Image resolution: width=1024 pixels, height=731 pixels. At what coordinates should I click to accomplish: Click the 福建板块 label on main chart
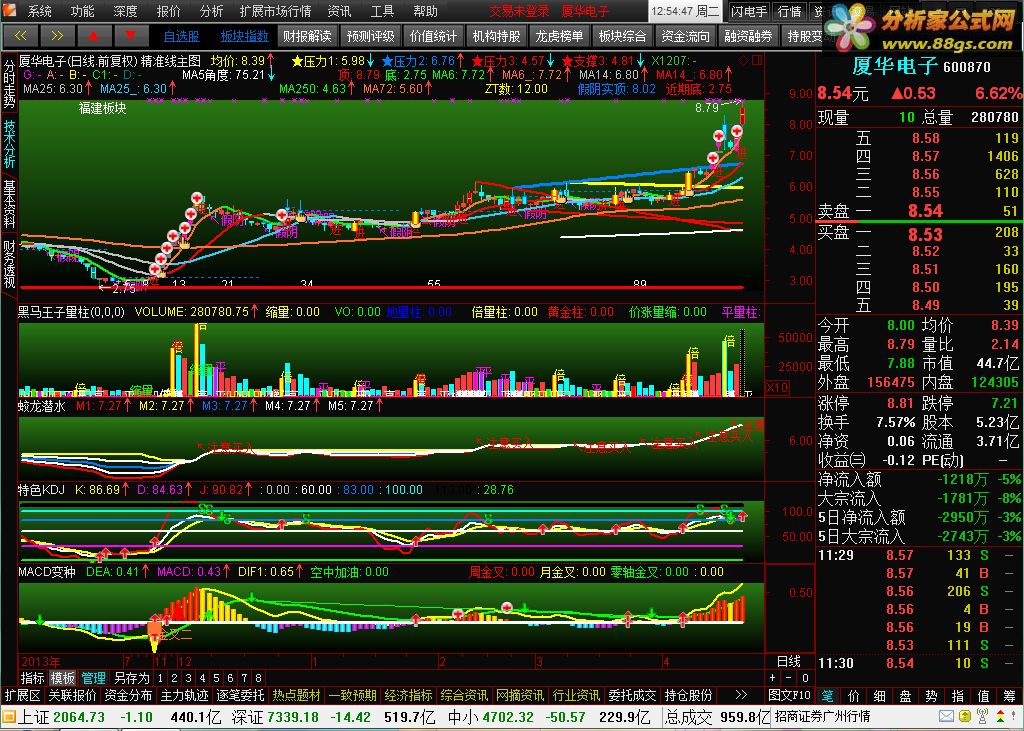click(103, 108)
